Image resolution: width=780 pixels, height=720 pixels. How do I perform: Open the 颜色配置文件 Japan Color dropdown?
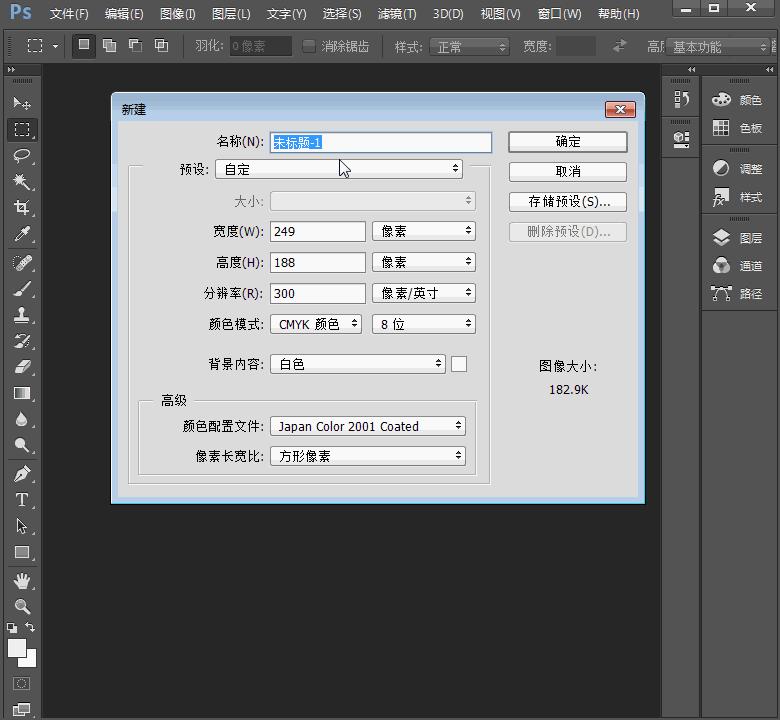click(367, 426)
